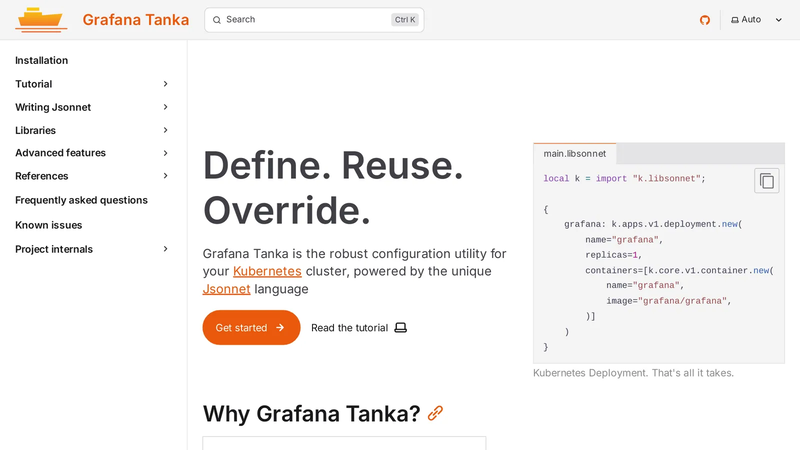This screenshot has width=800, height=450.
Task: Focus the Search input field
Action: 314,20
